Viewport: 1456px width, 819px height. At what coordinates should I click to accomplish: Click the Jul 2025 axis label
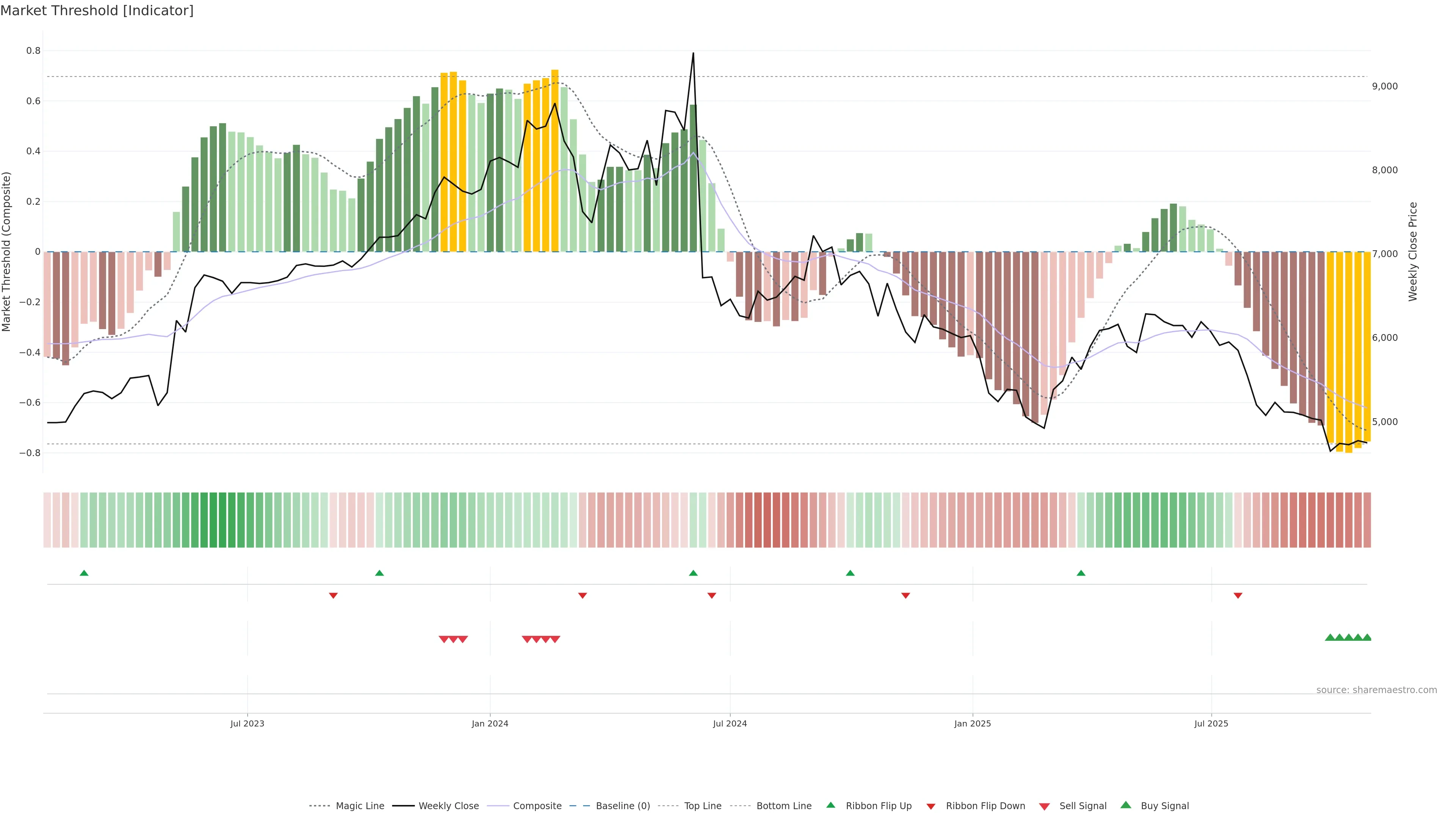pyautogui.click(x=1211, y=724)
